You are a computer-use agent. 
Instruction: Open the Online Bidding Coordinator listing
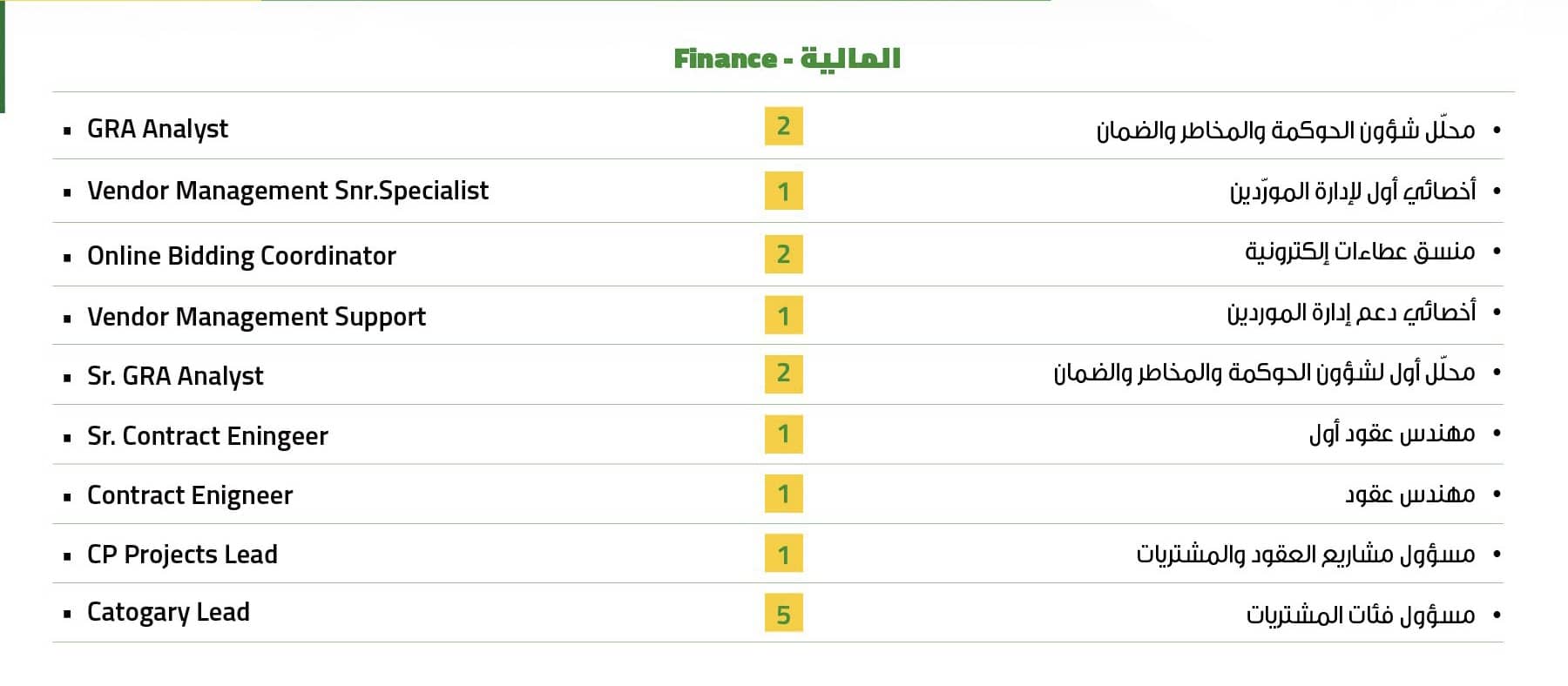coord(241,255)
